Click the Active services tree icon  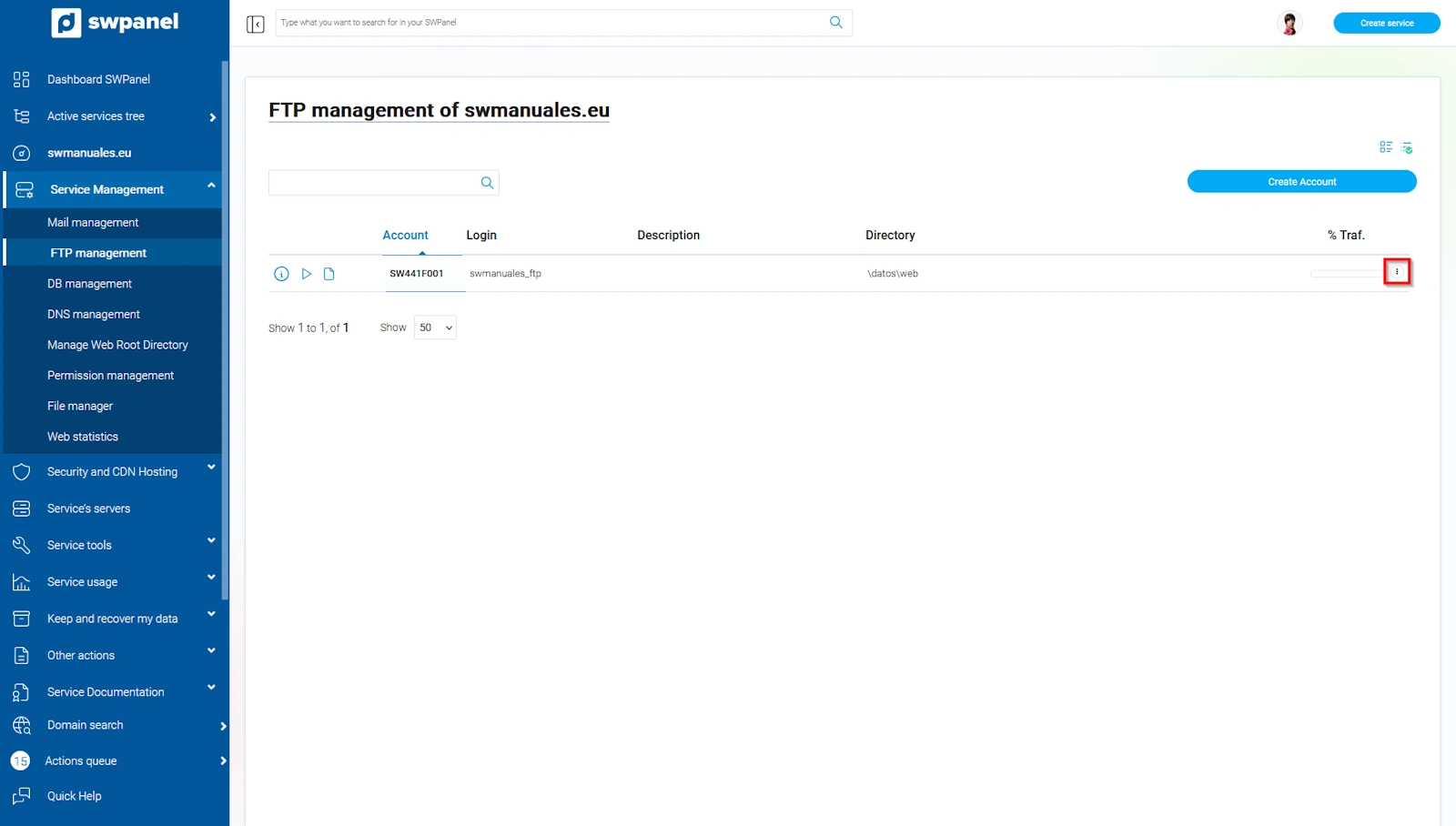[22, 116]
